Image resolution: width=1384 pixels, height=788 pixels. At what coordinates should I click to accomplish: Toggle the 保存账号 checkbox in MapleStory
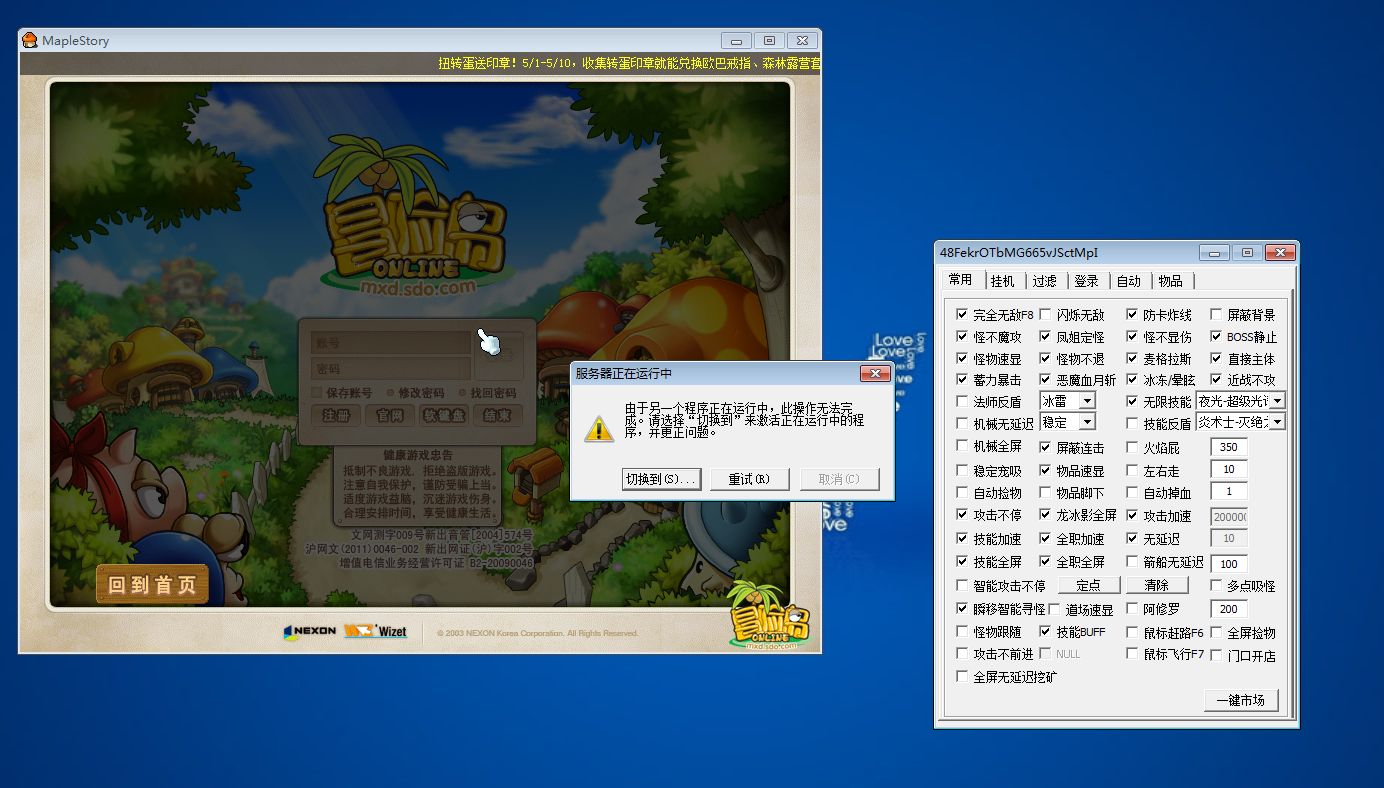317,393
